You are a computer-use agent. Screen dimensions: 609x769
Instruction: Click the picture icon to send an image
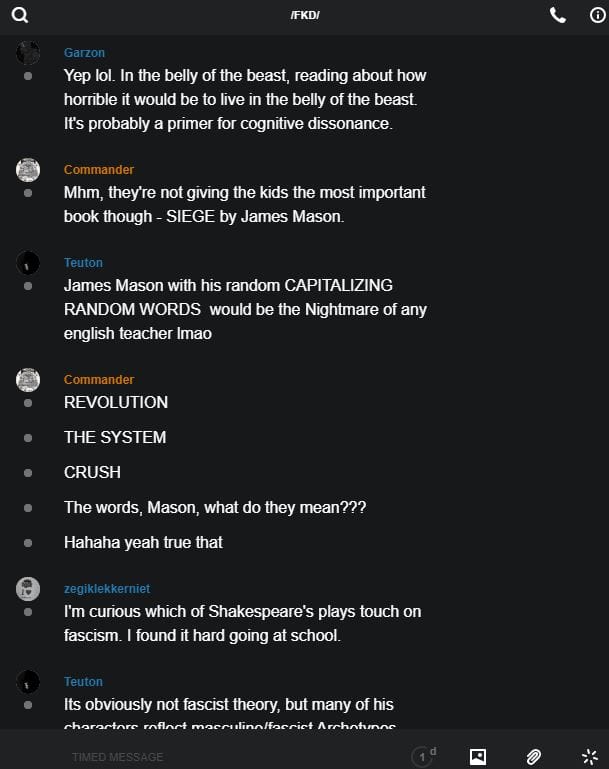click(x=478, y=757)
